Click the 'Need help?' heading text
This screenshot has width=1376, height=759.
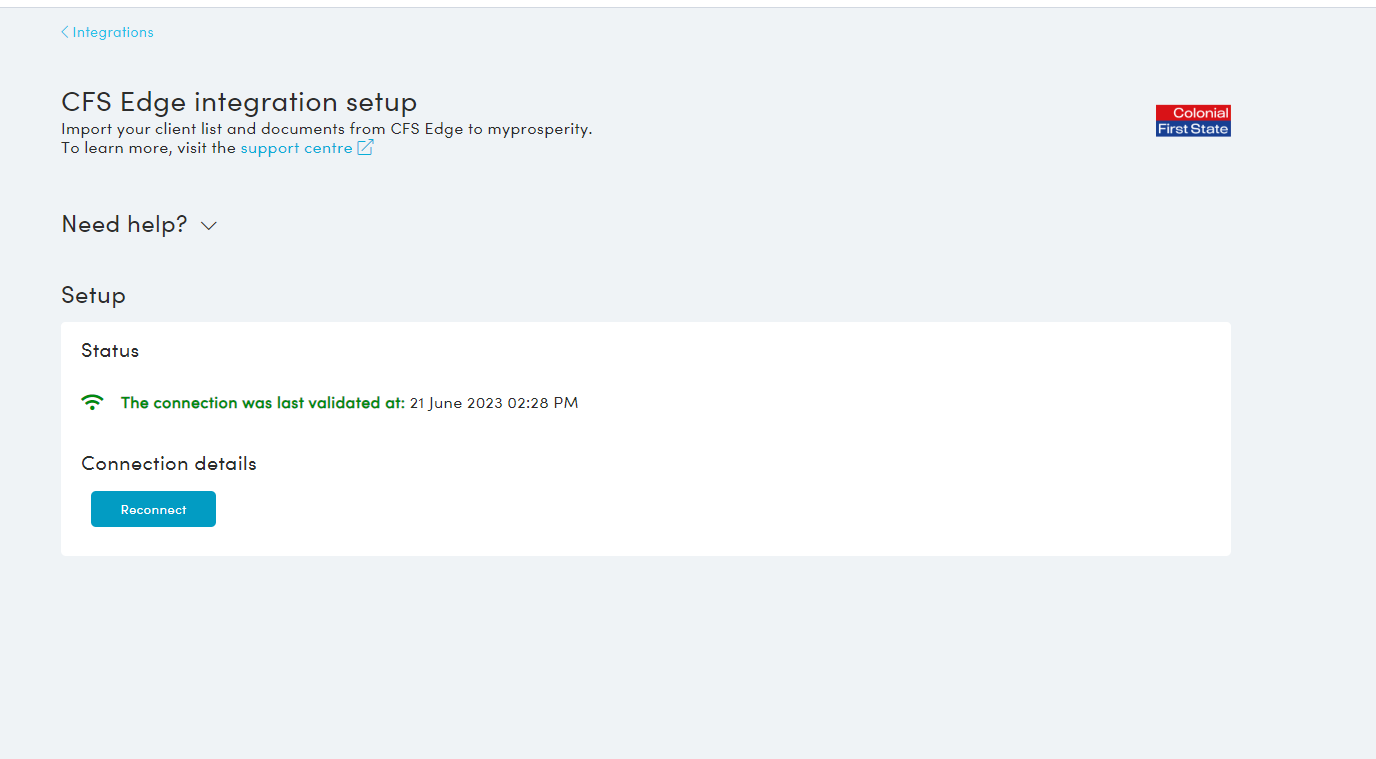(124, 224)
